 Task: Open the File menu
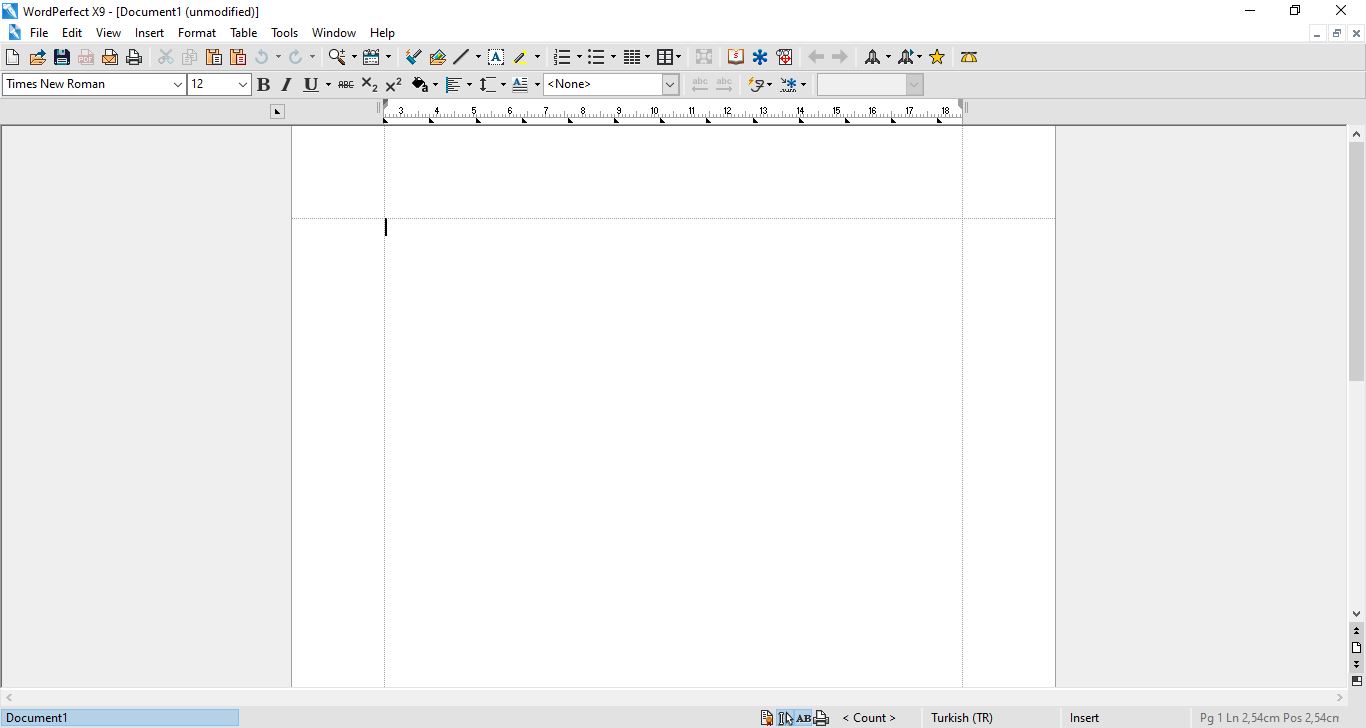pos(39,33)
